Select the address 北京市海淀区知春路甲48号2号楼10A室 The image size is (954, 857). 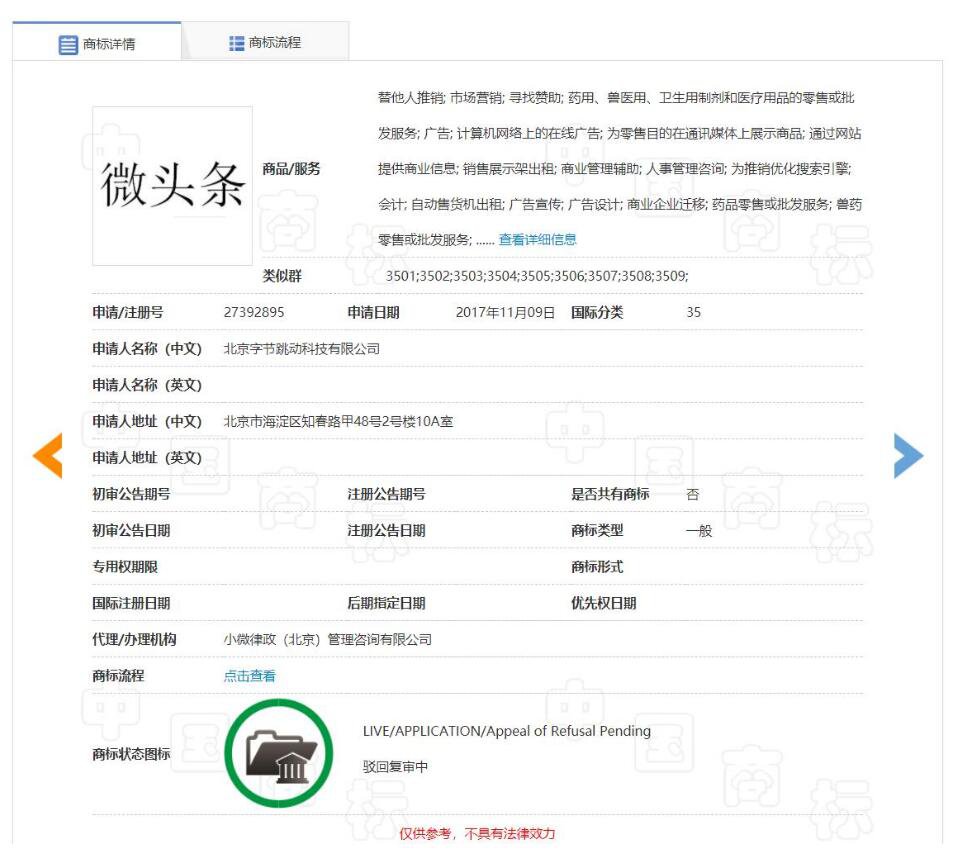click(338, 422)
